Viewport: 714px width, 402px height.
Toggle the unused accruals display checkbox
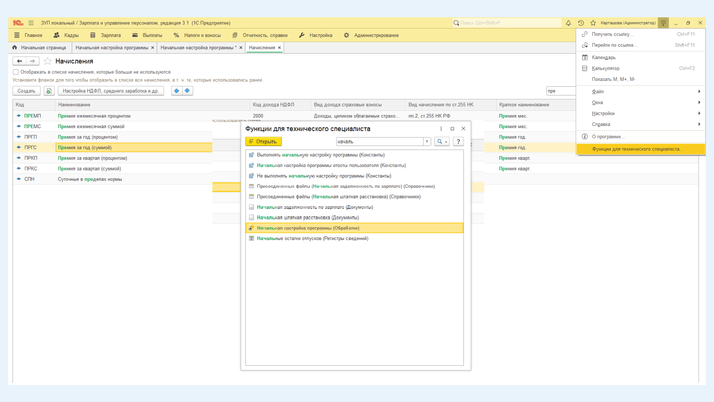point(16,72)
